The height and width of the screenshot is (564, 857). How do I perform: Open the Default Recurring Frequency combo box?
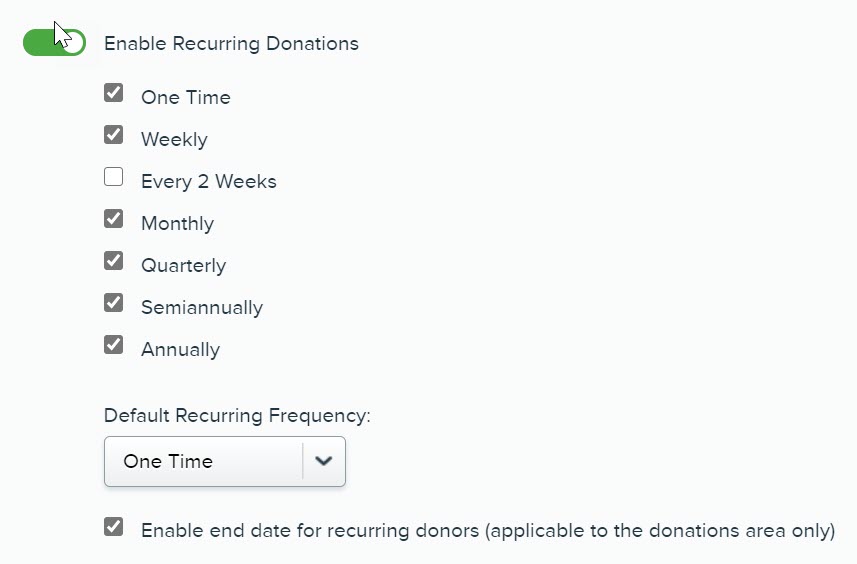click(204, 461)
